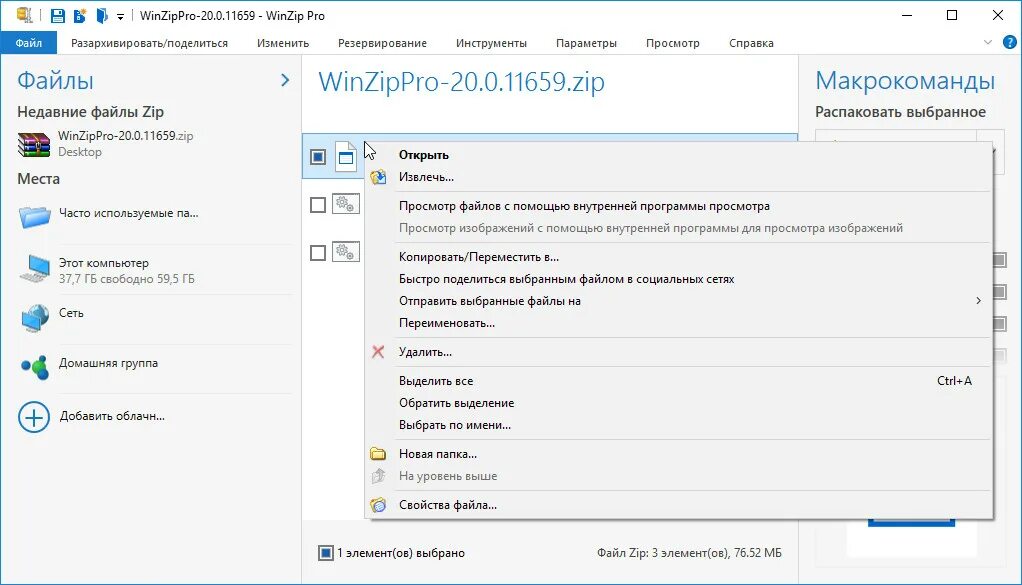Expand the Файлы pane with the arrow
This screenshot has height=585, width=1022.
pos(285,80)
